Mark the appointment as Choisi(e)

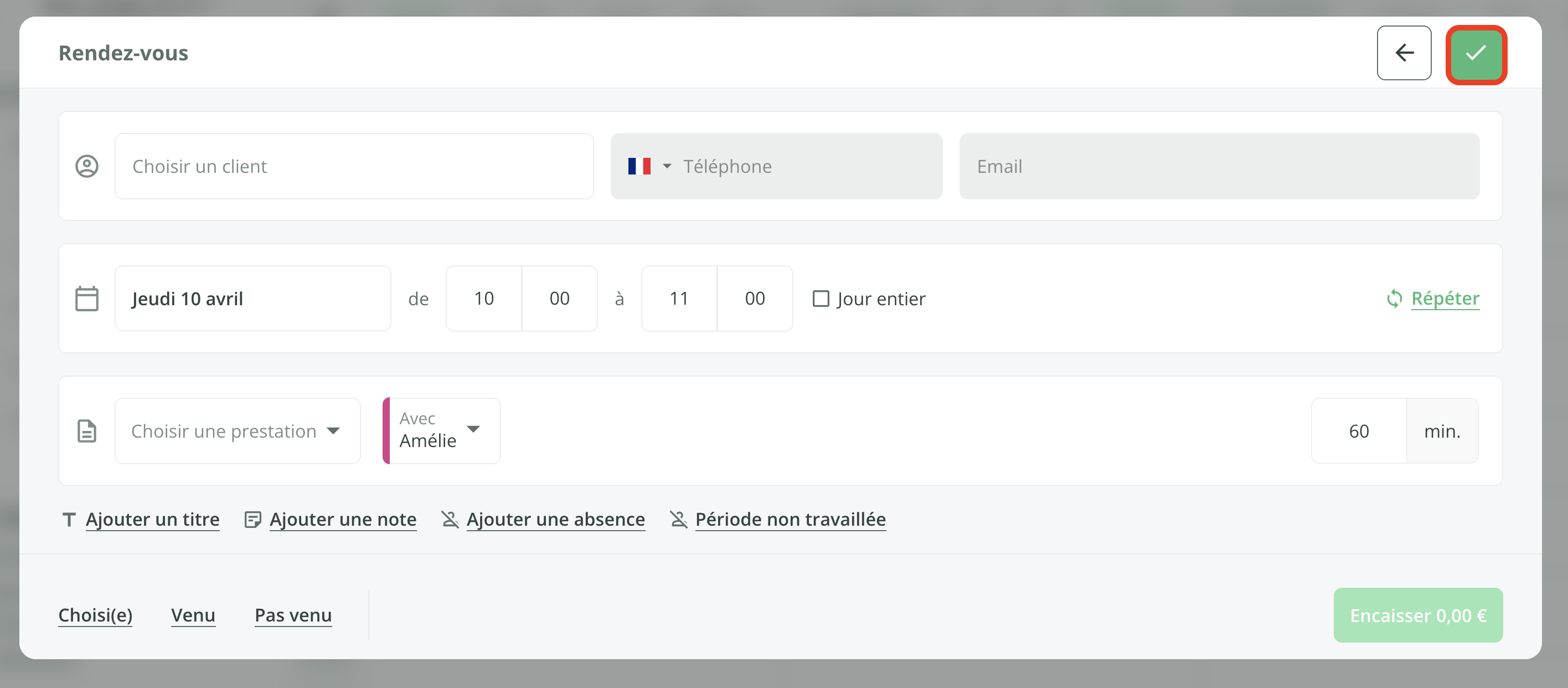tap(96, 615)
